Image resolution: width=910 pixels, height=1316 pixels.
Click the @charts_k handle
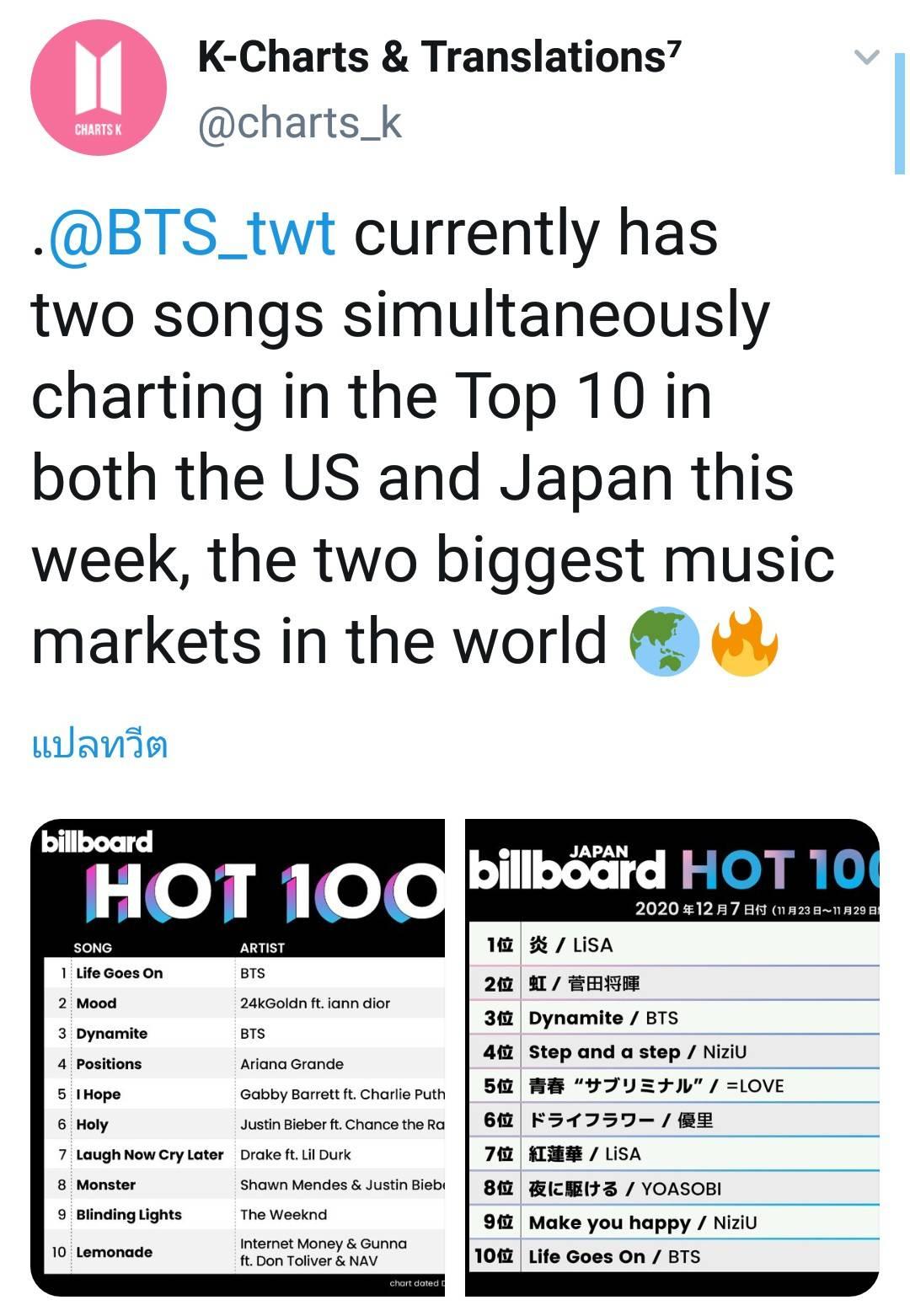[299, 123]
